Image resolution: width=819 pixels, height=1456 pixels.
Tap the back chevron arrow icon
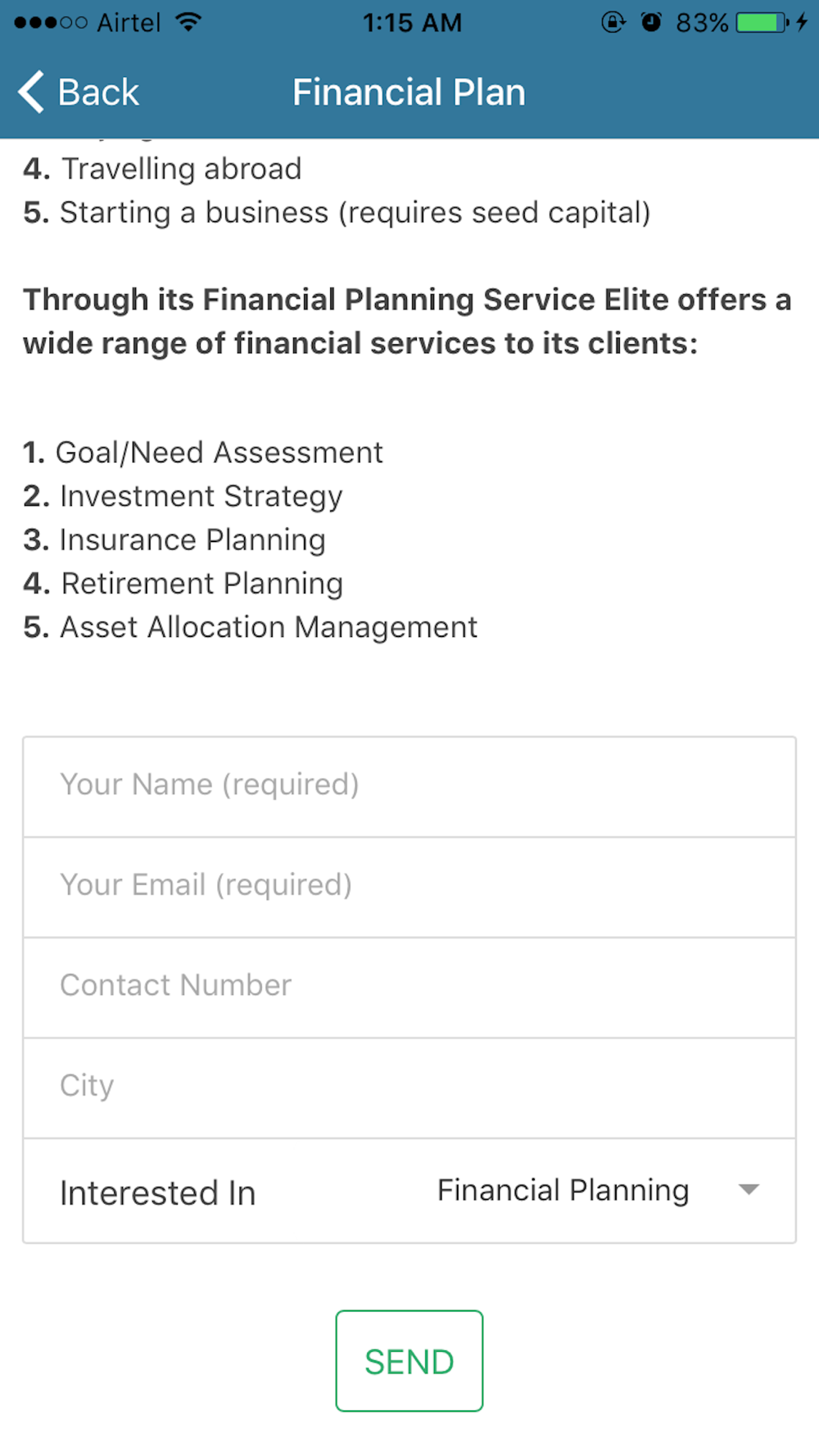(31, 92)
